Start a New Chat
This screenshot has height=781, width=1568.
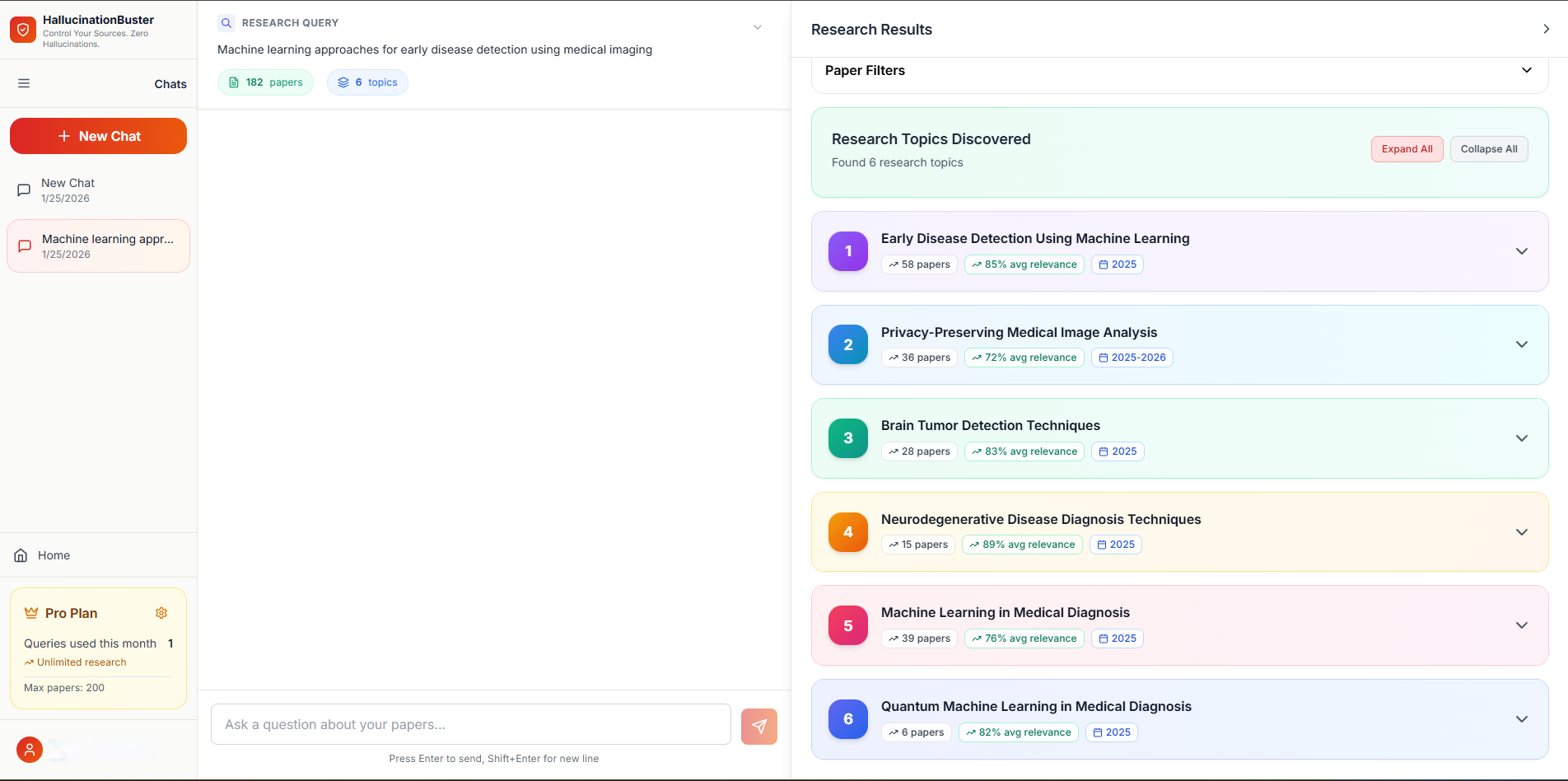pyautogui.click(x=98, y=136)
